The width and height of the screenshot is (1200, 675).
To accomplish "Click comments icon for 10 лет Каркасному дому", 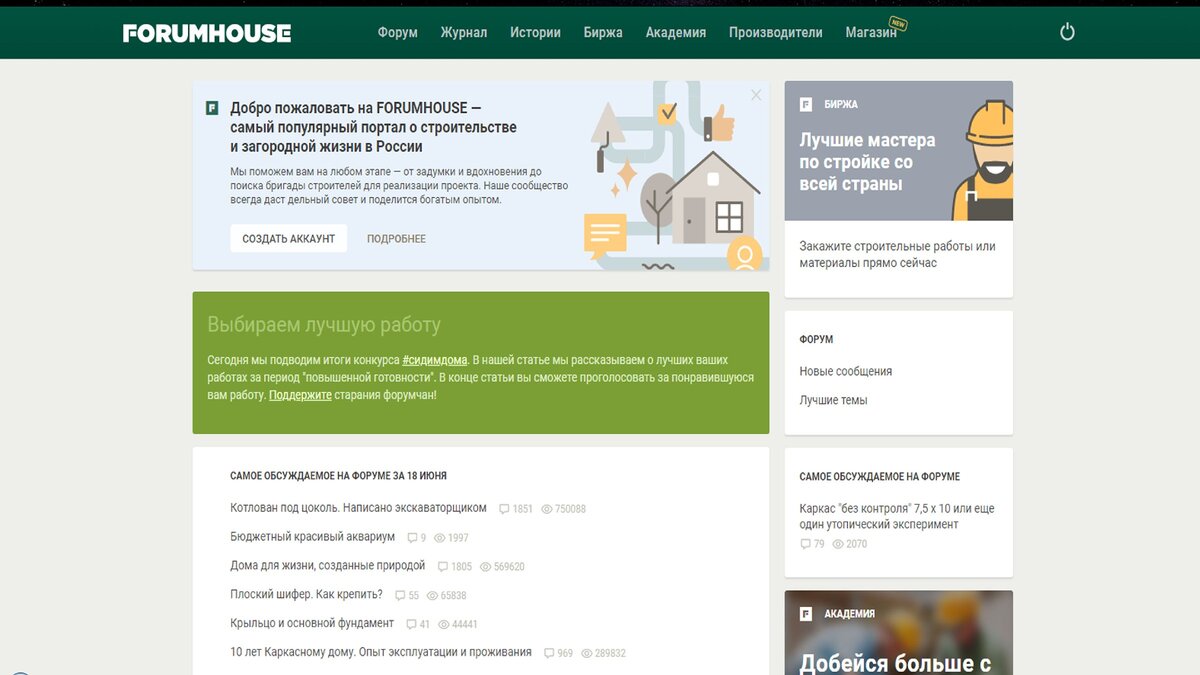I will [x=549, y=653].
